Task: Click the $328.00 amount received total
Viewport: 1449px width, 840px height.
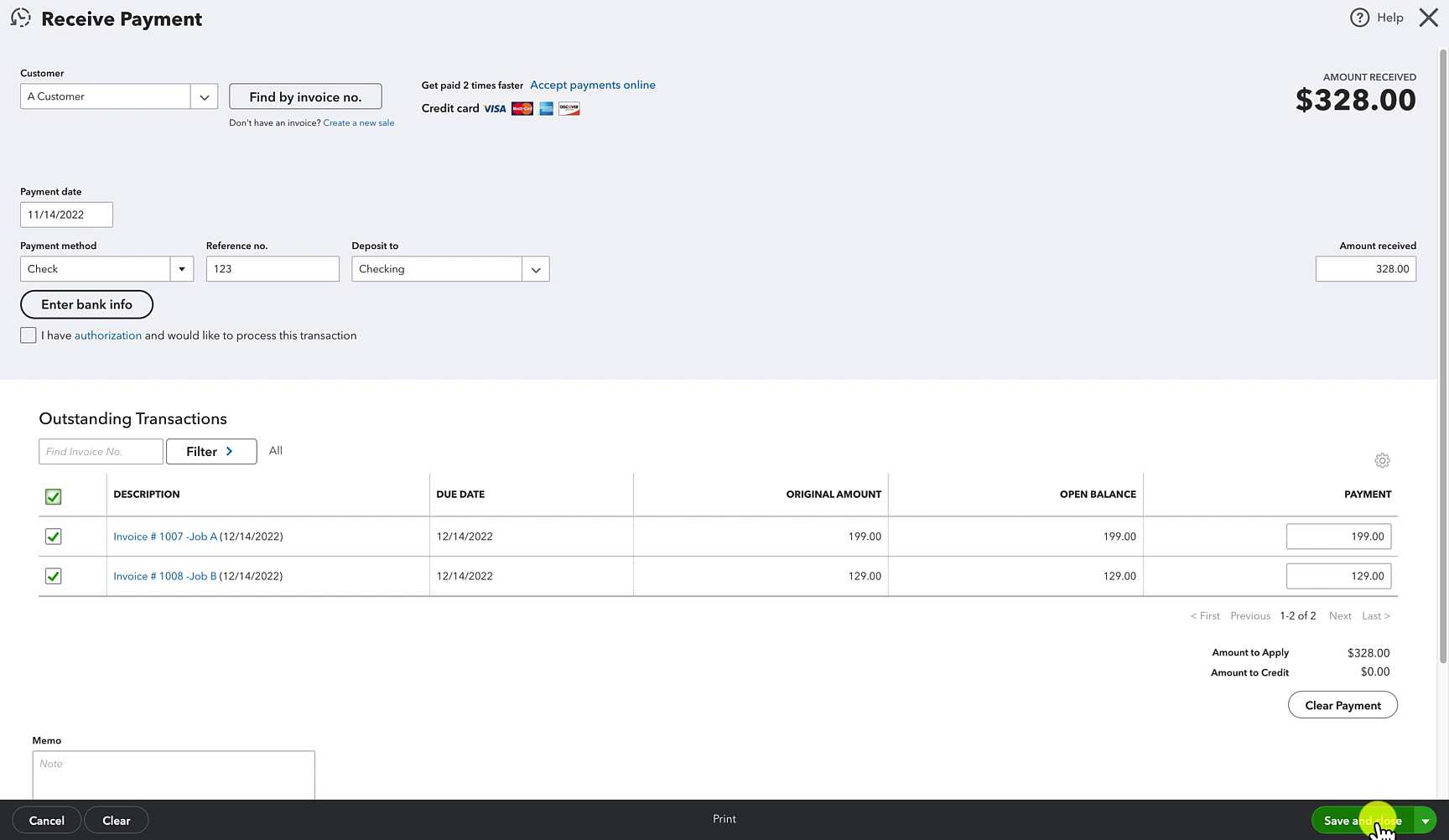Action: point(1355,100)
